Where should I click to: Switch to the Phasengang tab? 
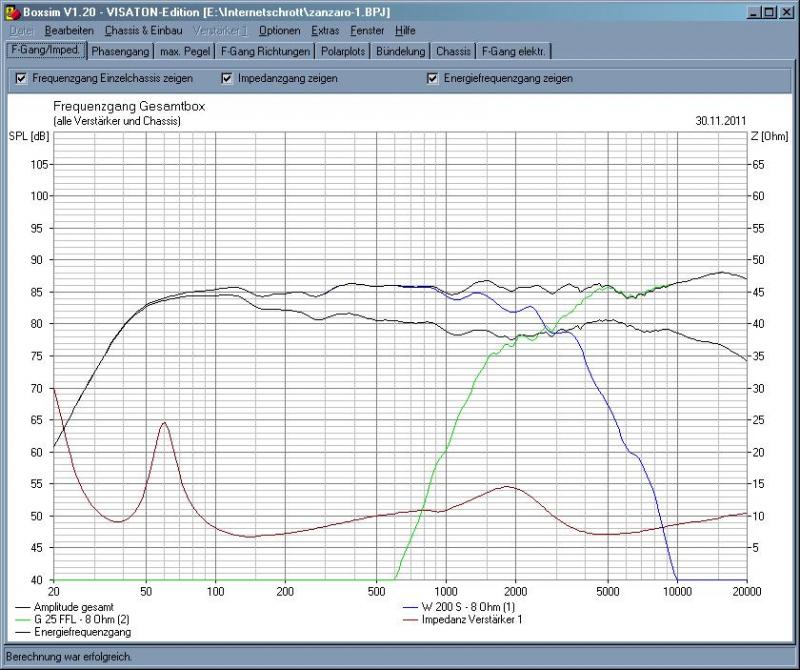(119, 51)
